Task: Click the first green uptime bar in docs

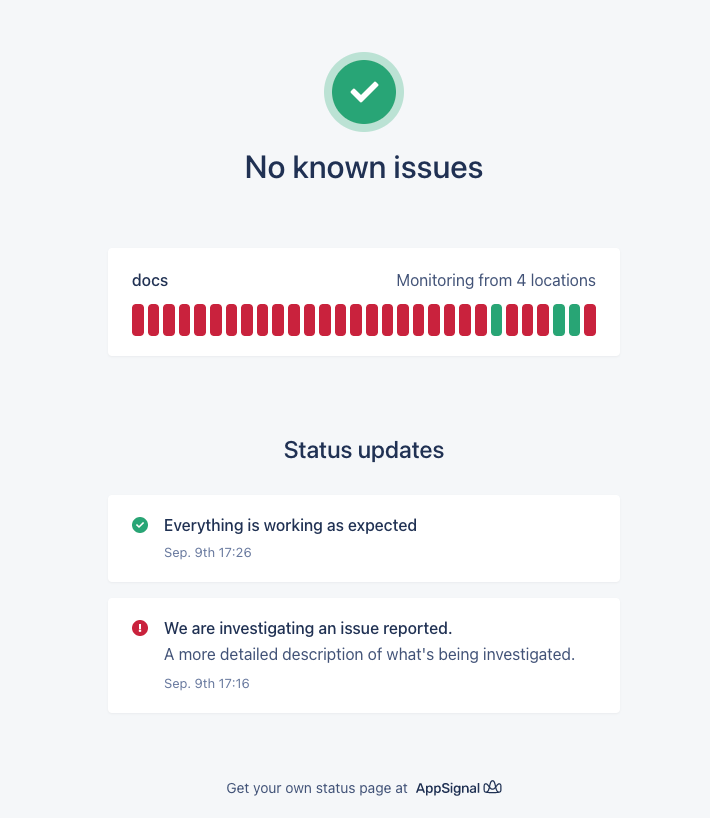Action: (x=496, y=320)
